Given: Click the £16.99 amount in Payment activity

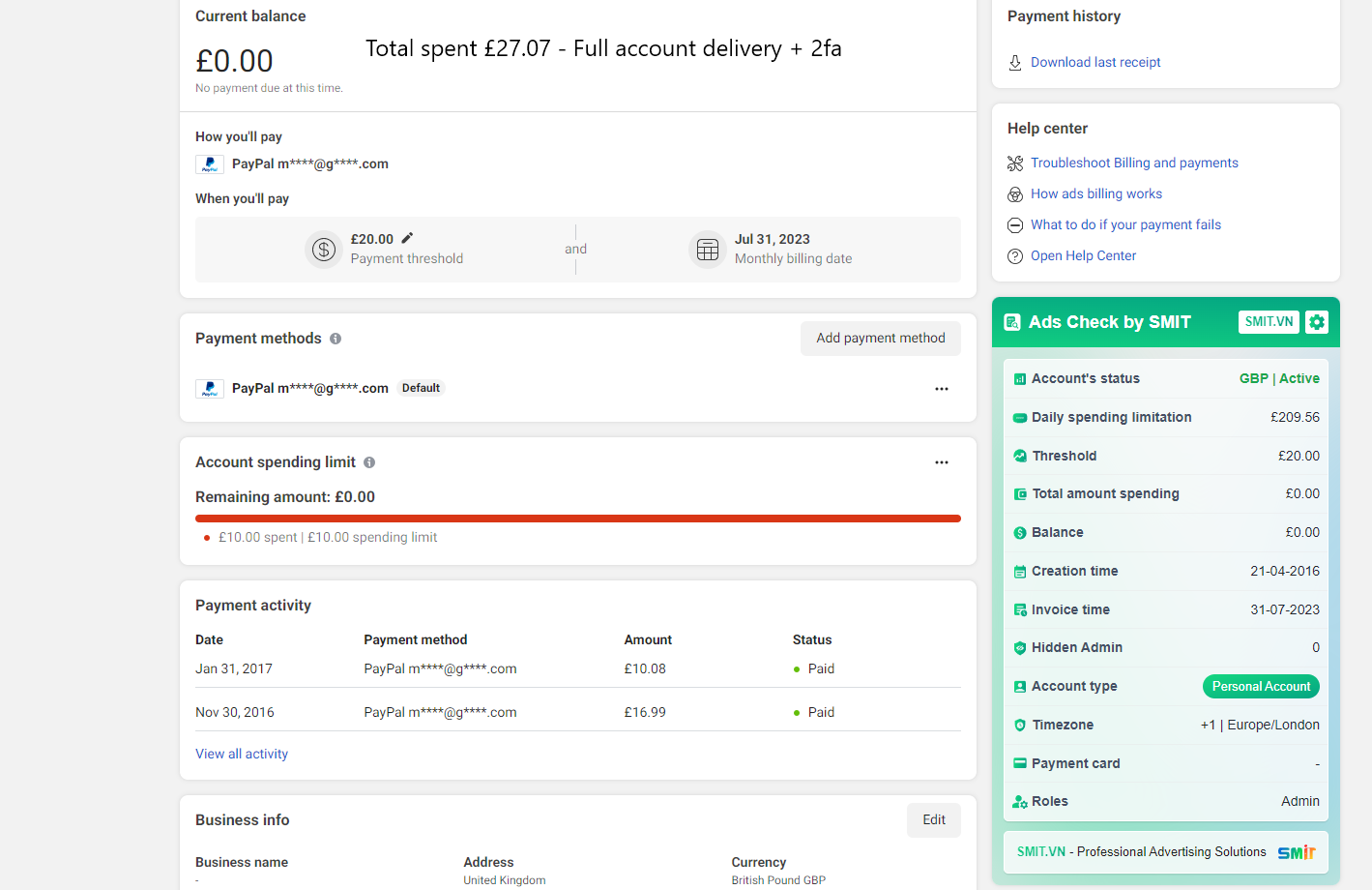Looking at the screenshot, I should (x=645, y=713).
